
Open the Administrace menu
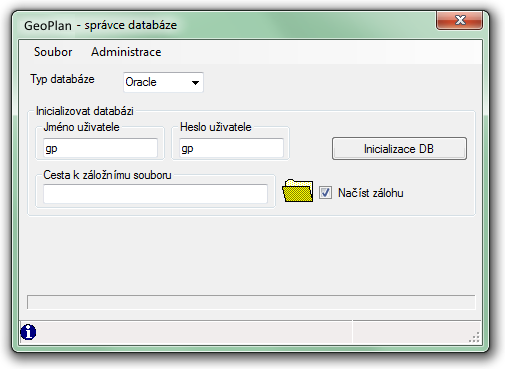(126, 52)
